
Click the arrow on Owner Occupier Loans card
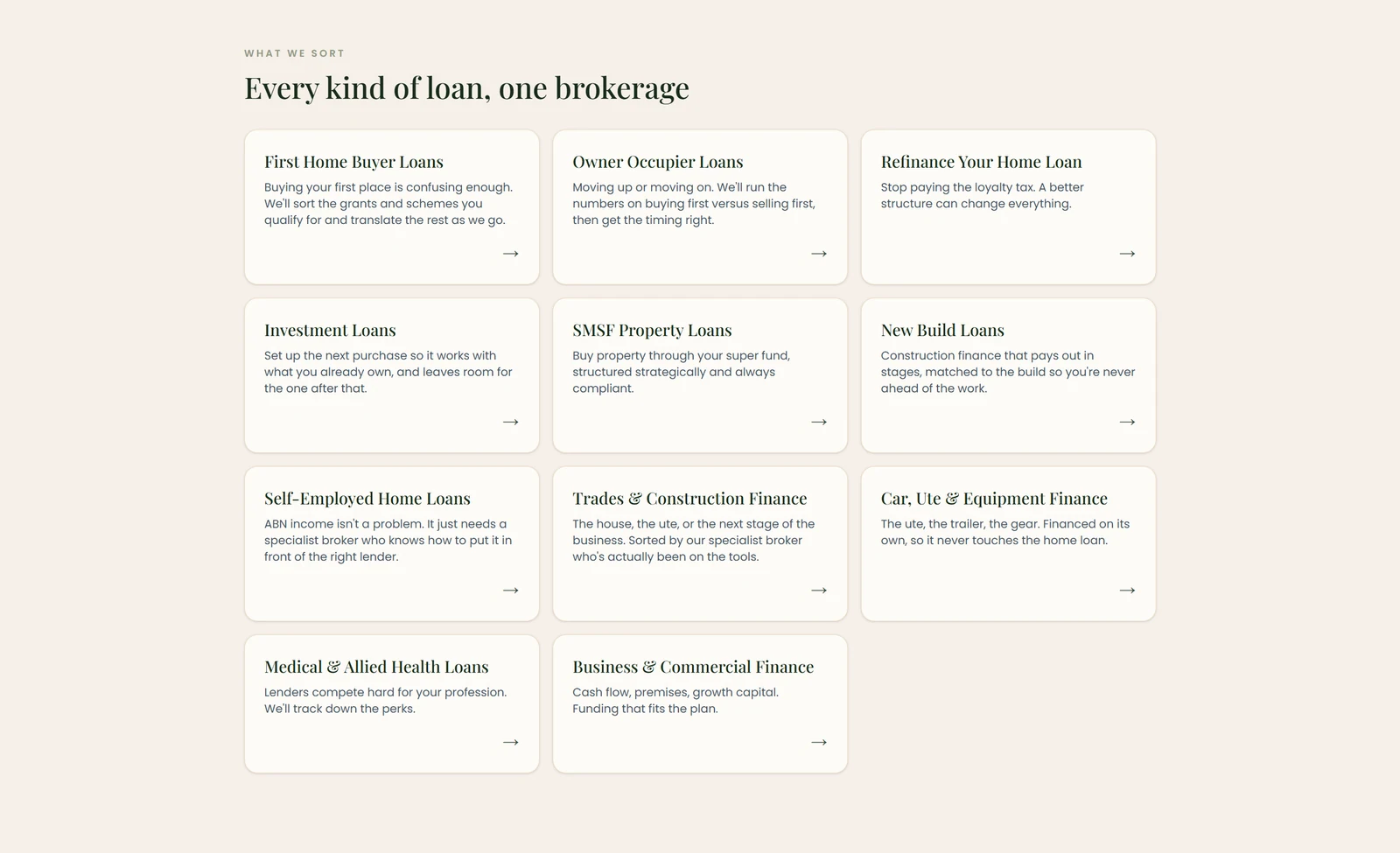tap(819, 254)
